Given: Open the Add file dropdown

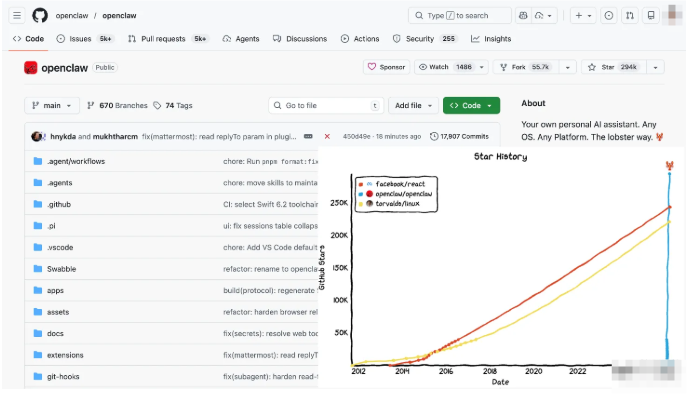Looking at the screenshot, I should coord(413,105).
